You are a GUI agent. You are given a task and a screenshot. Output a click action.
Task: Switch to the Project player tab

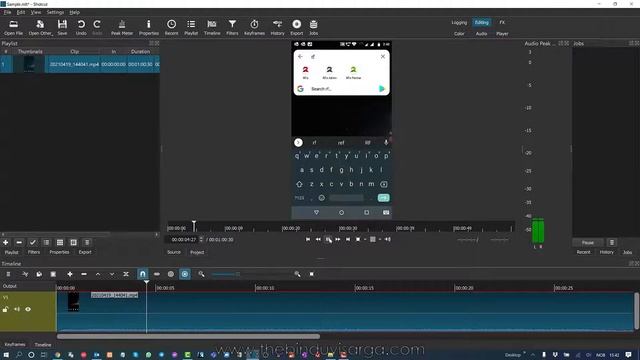tap(197, 252)
